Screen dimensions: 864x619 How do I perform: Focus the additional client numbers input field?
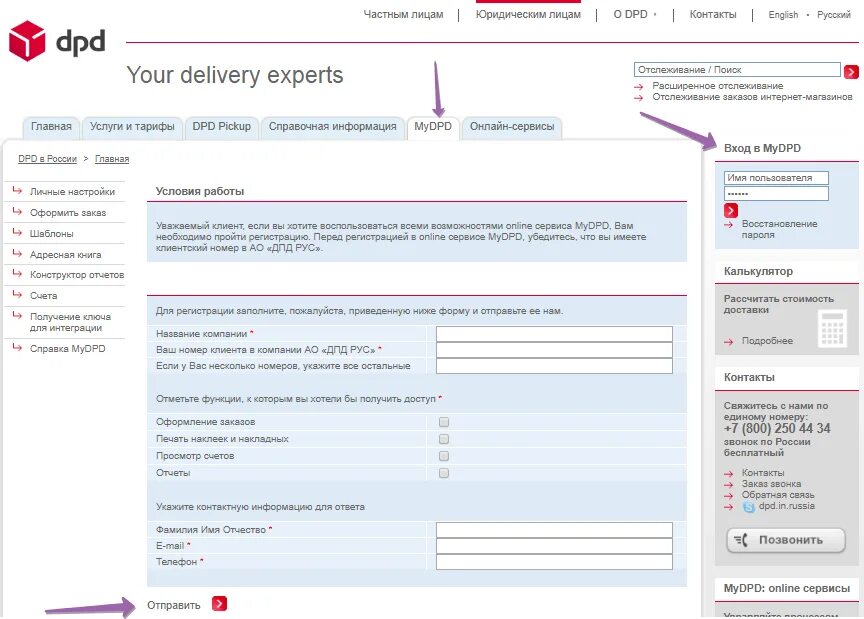click(554, 366)
